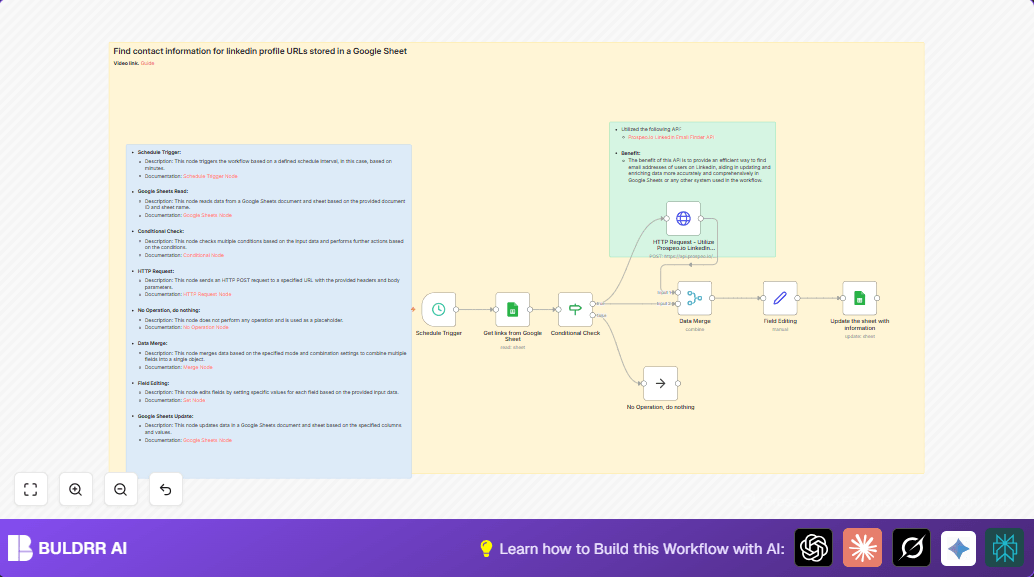Click the Conditional Check false output connector

pos(593,315)
